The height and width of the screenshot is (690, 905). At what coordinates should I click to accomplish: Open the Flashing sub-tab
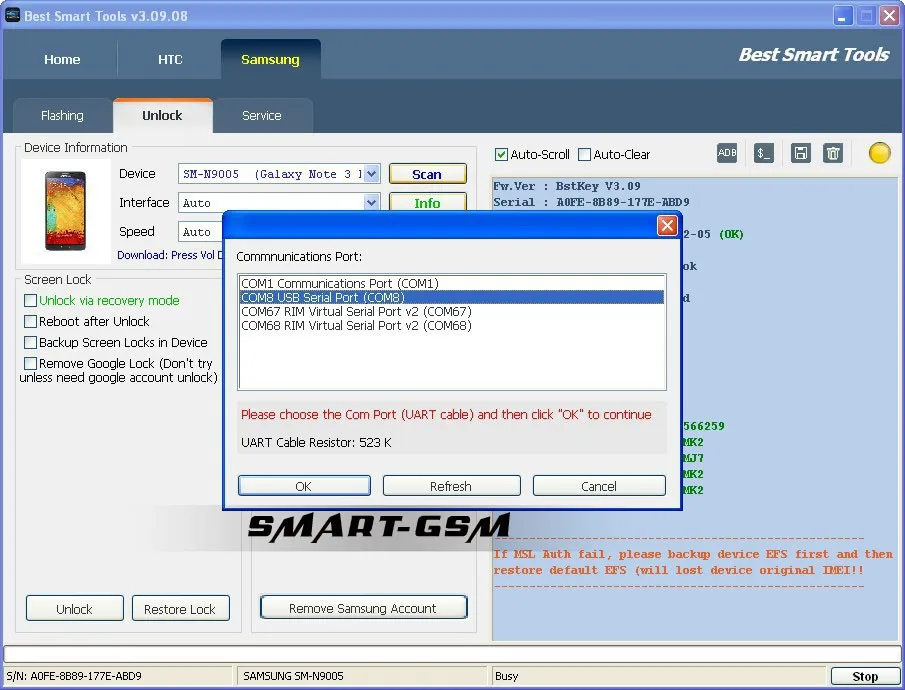click(62, 115)
